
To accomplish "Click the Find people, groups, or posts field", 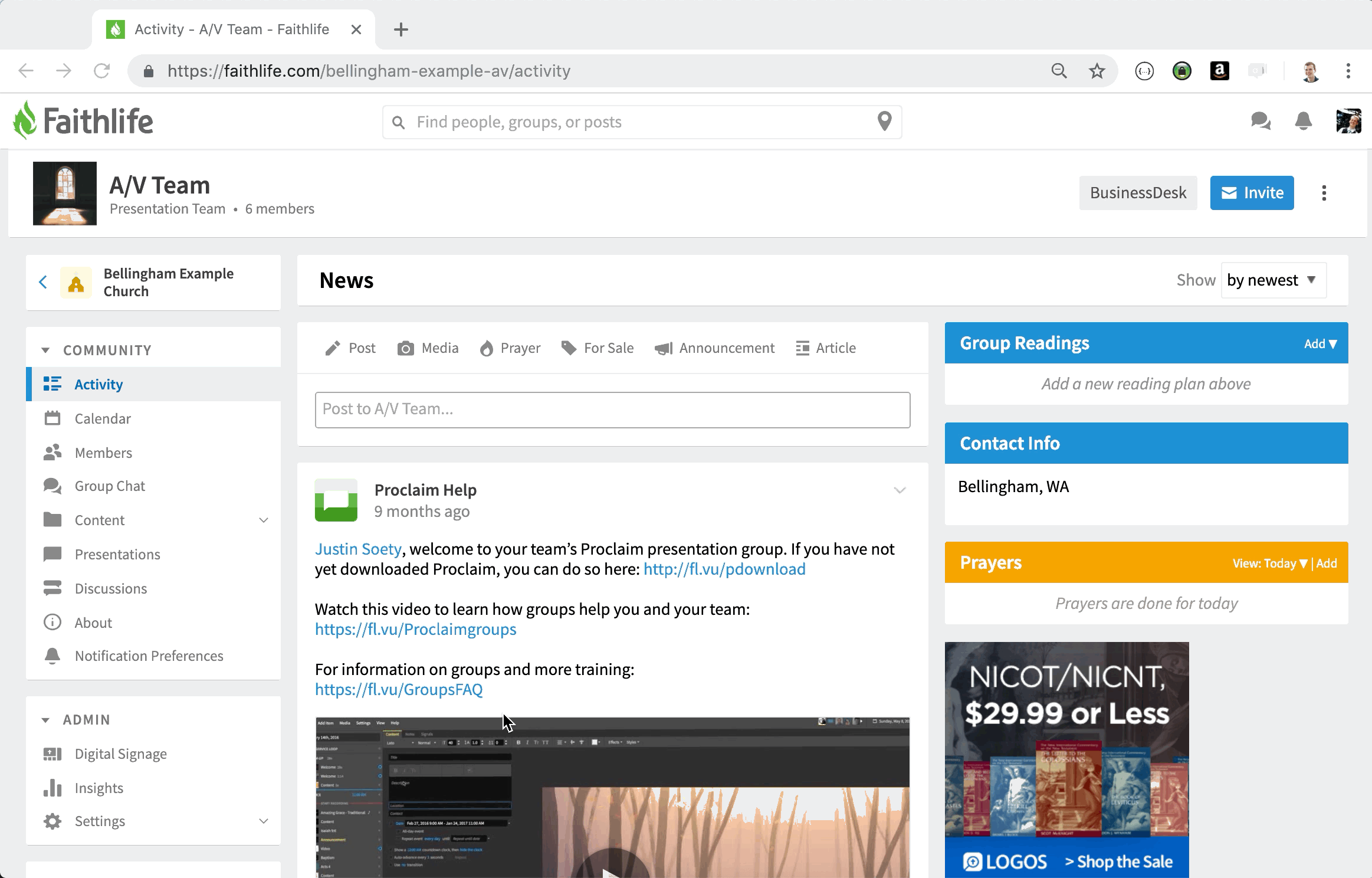I will pos(642,122).
